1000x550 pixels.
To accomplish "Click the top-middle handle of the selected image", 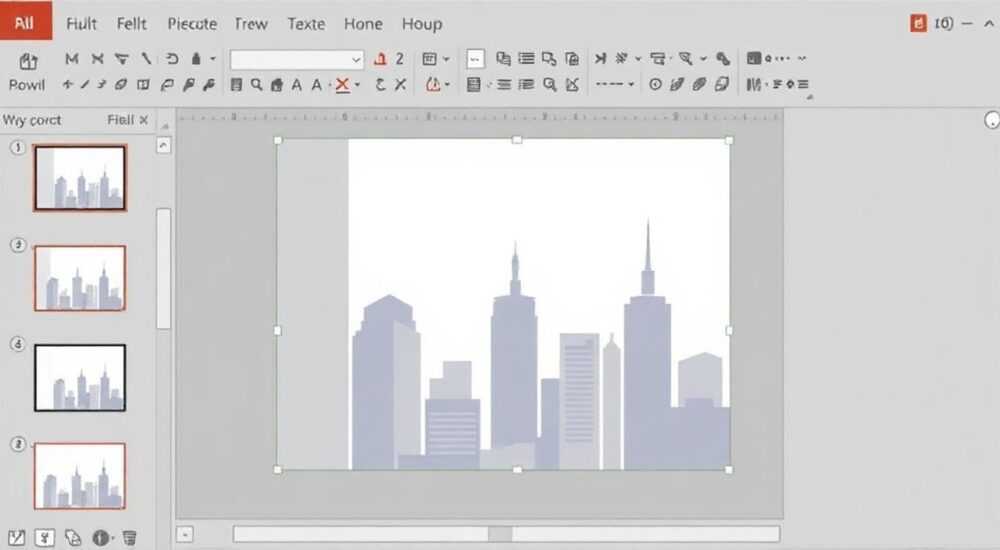I will tap(517, 140).
